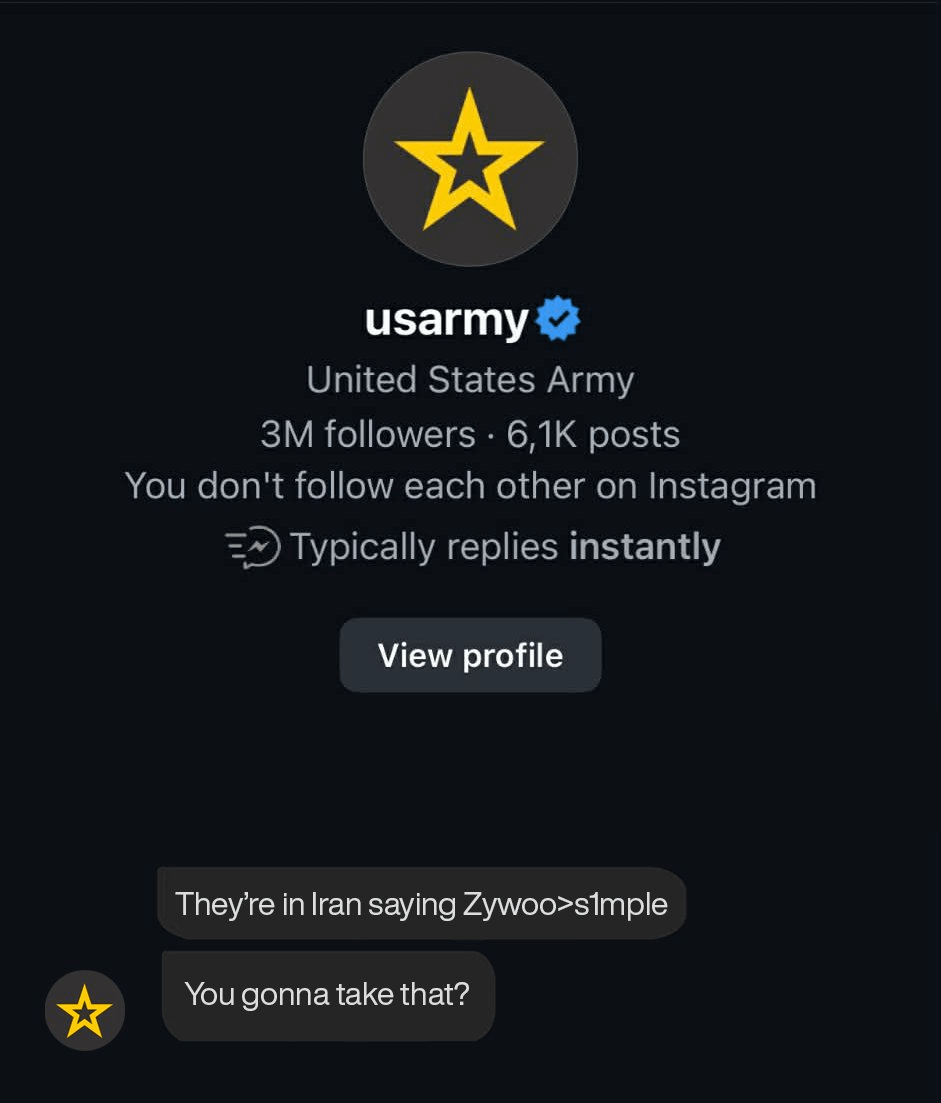Click the blue verified badge

coord(558,320)
